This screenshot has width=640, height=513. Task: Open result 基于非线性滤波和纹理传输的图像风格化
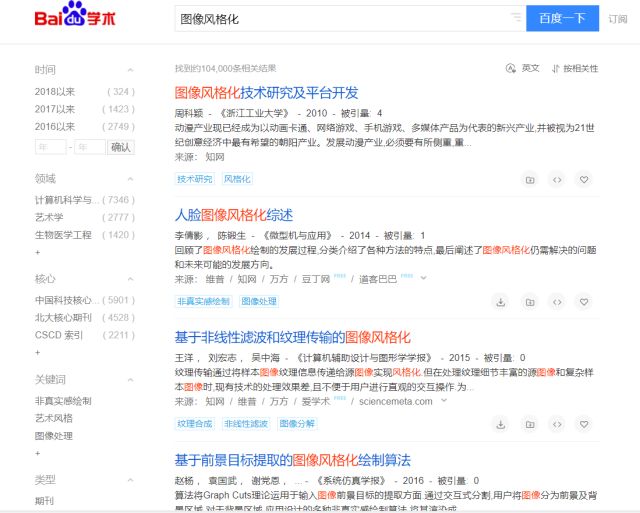click(x=293, y=338)
